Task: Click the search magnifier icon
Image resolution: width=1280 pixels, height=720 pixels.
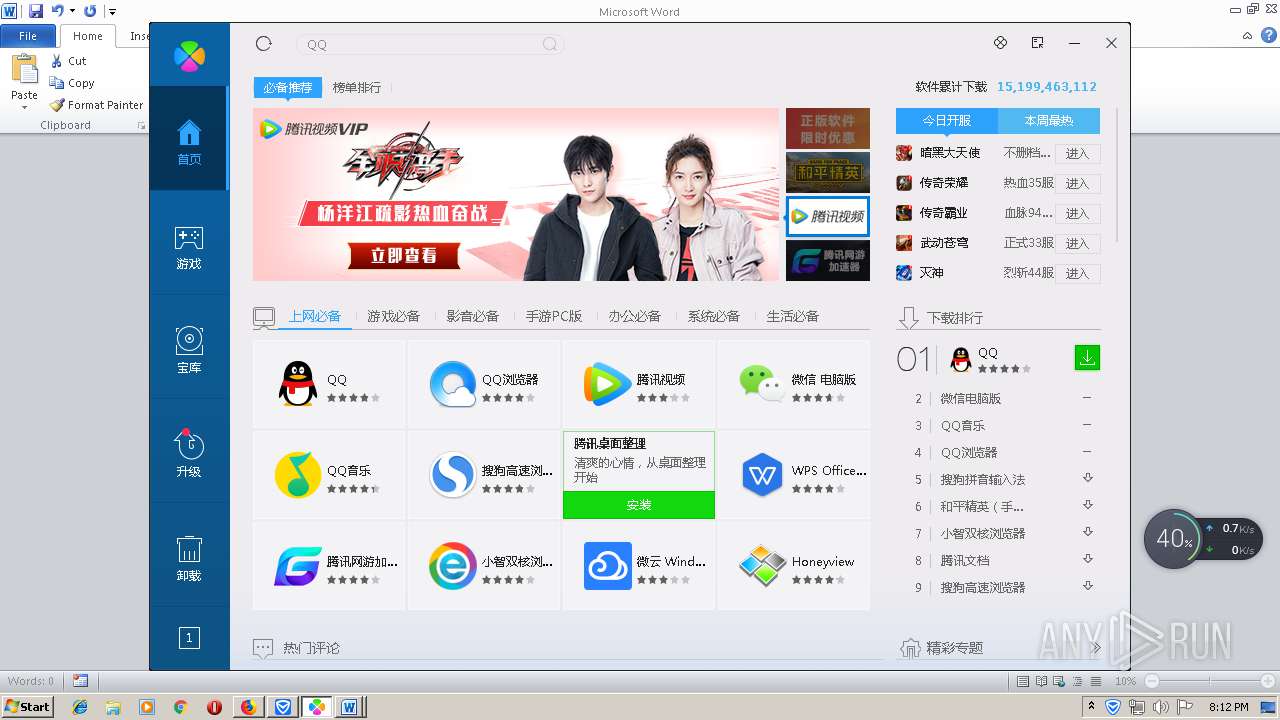Action: (x=550, y=44)
